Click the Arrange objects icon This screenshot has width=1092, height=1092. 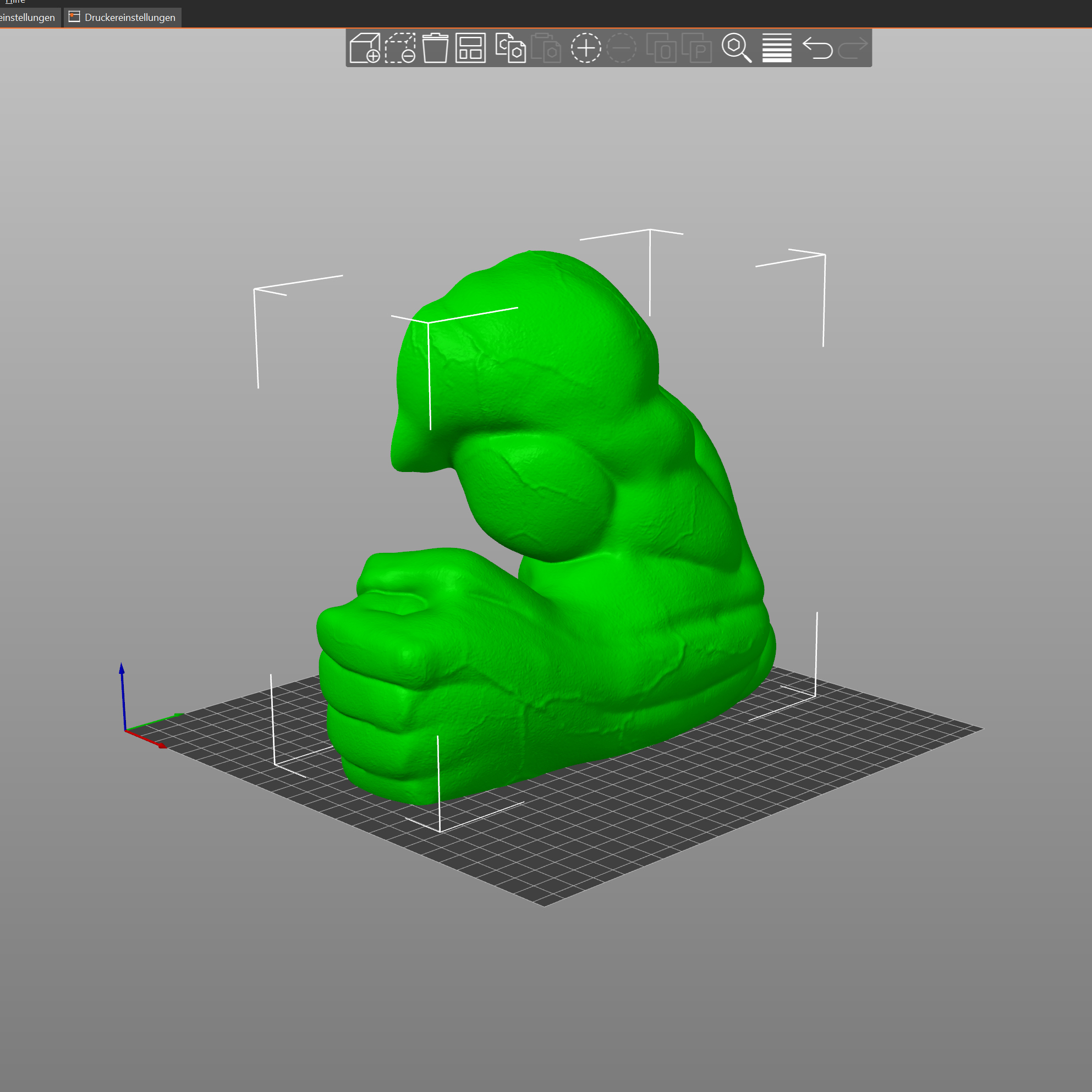470,48
